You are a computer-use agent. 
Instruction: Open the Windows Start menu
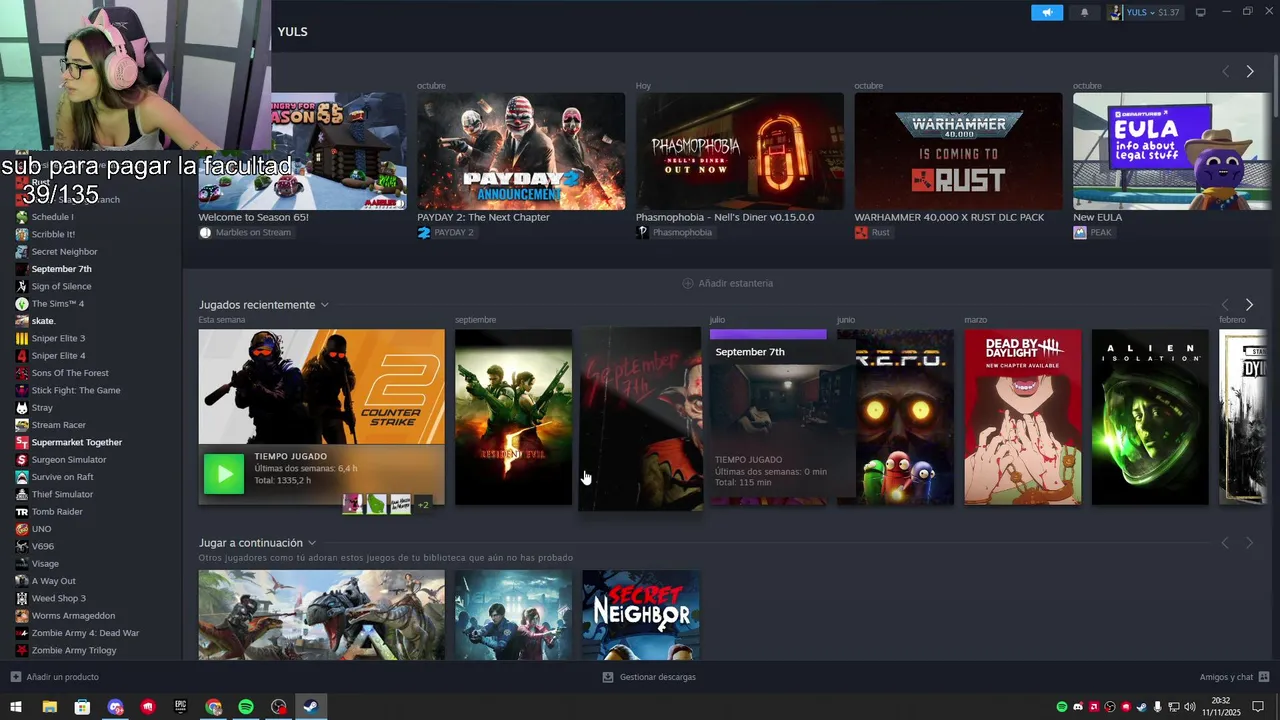click(16, 707)
